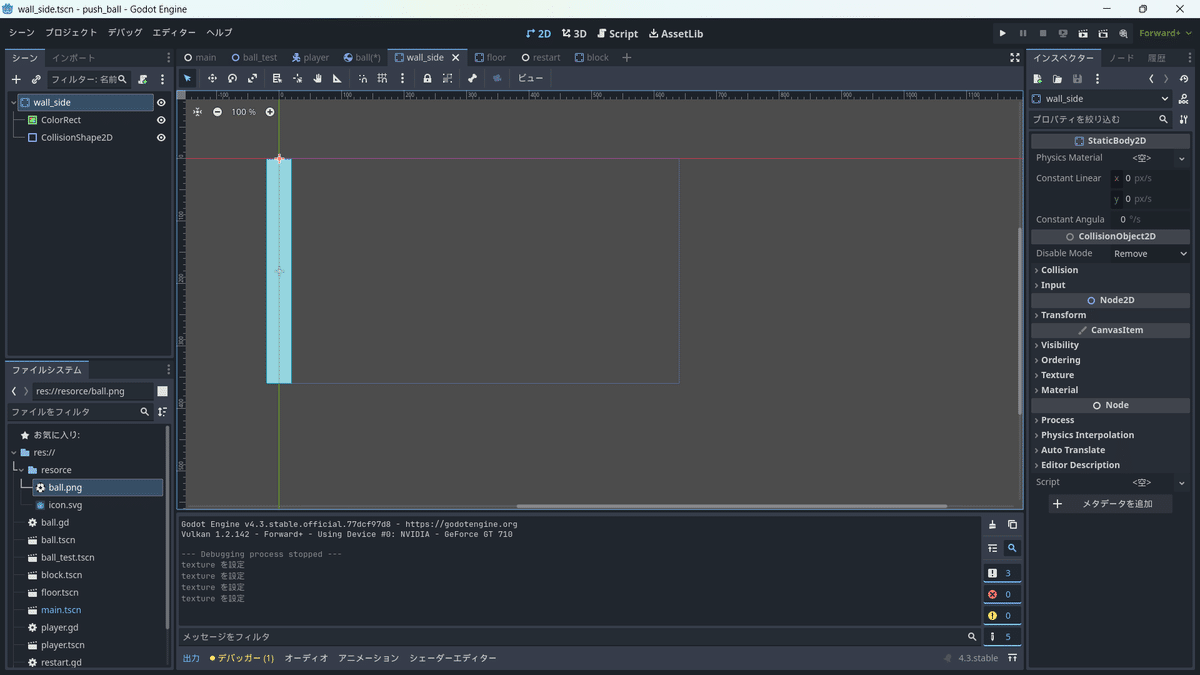Open the ビュー menu in the viewport
Screen dimensions: 1200x675
pyautogui.click(x=529, y=78)
